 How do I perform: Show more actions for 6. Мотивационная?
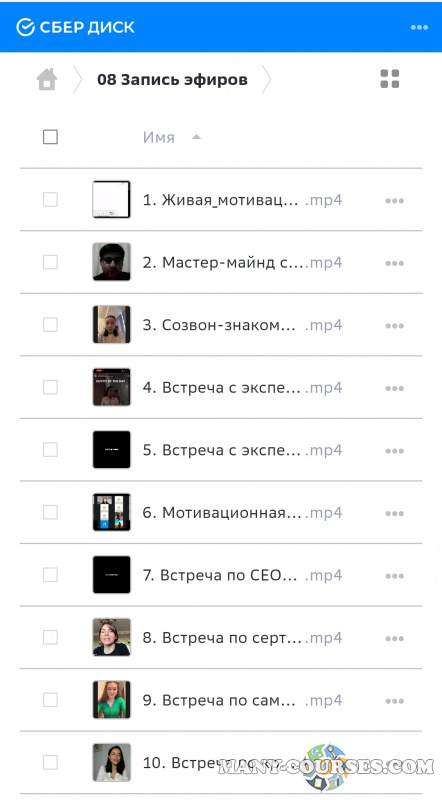click(x=395, y=514)
